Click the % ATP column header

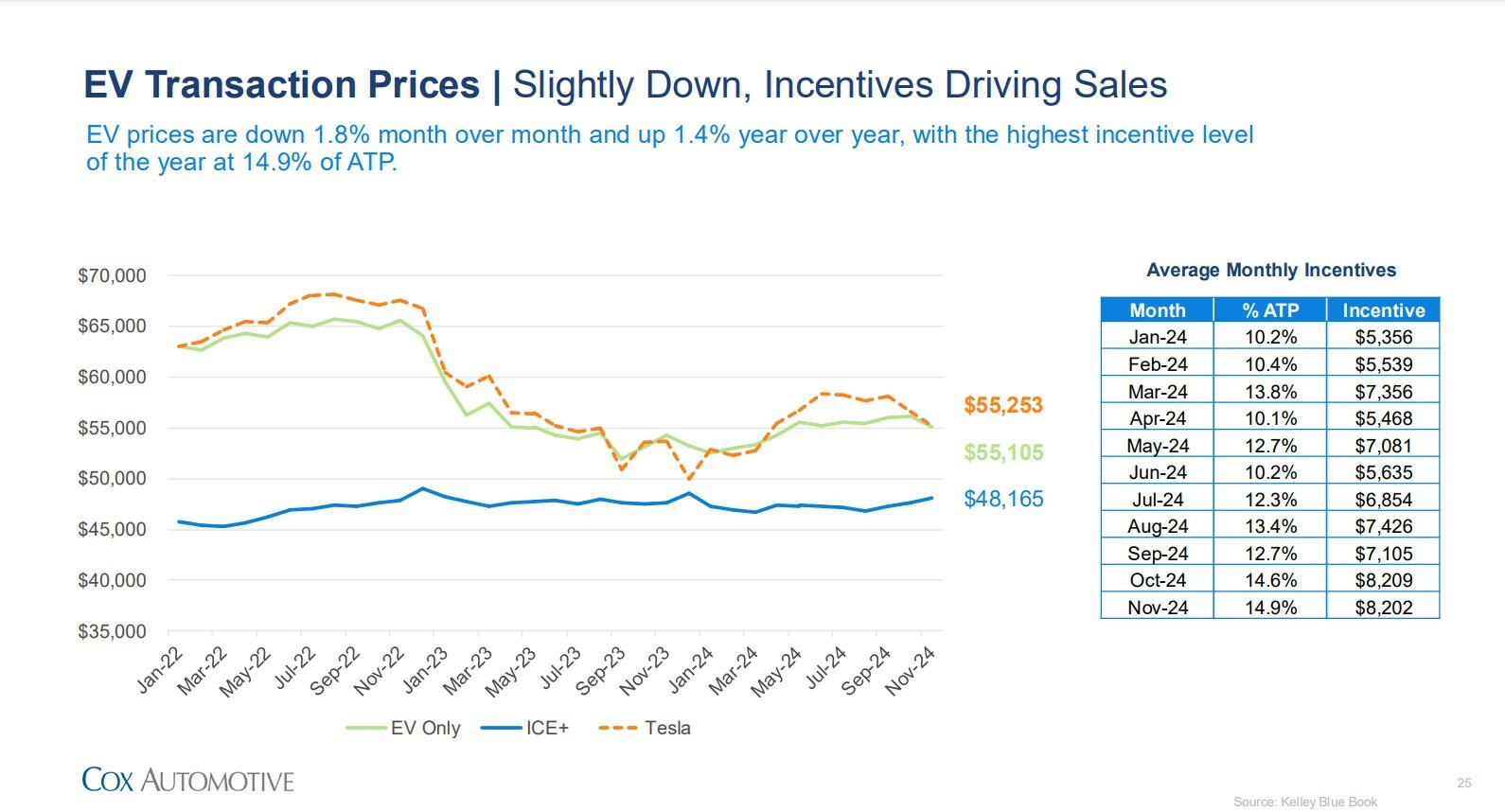coord(1270,310)
